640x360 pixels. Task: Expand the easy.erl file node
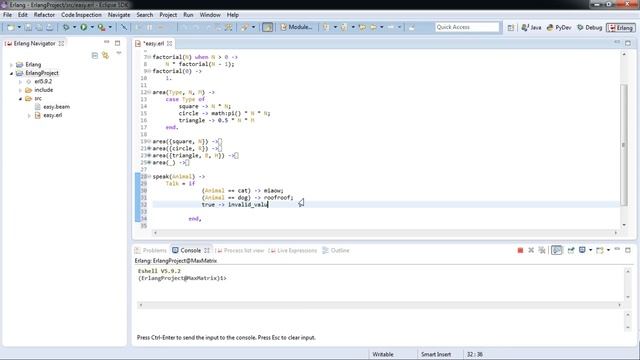pos(29,116)
